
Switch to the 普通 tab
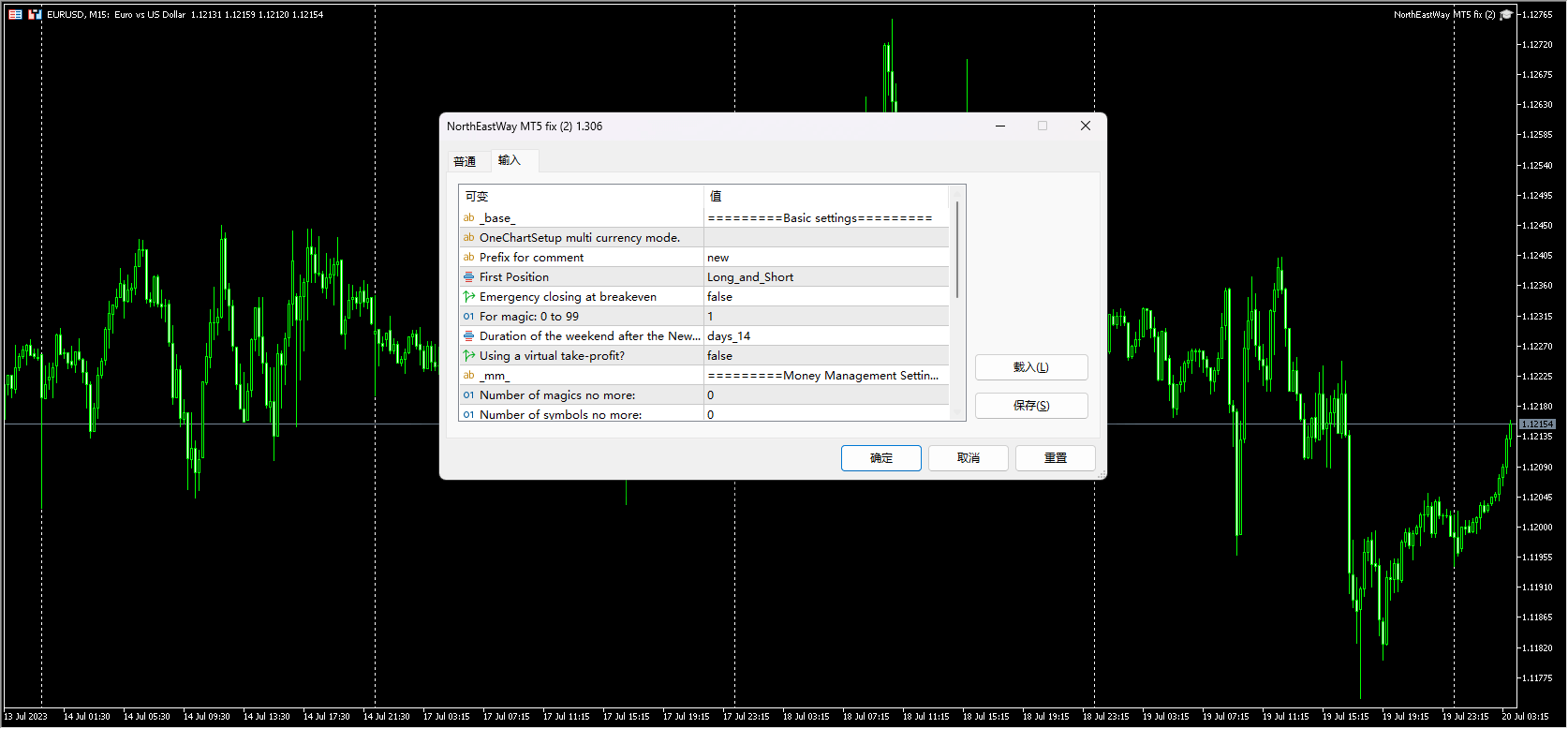click(x=465, y=161)
